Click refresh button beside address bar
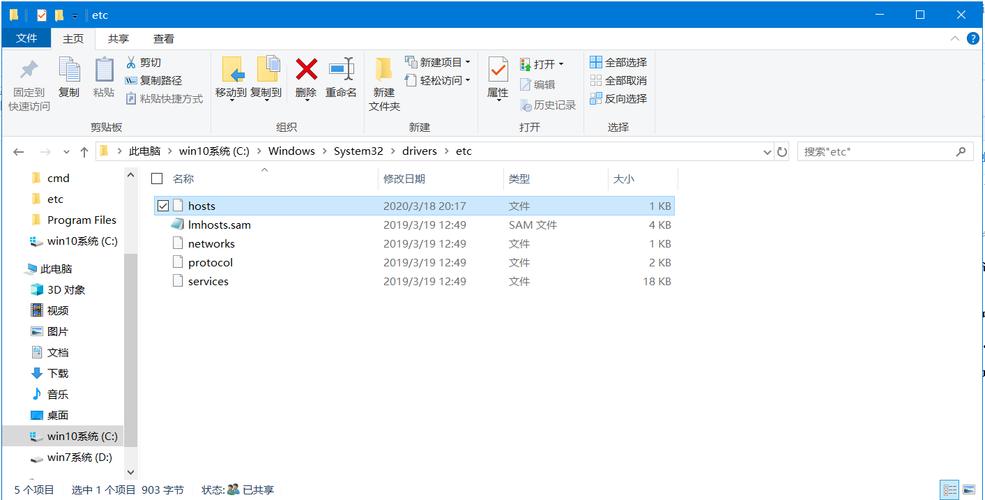Image resolution: width=985 pixels, height=500 pixels. [782, 151]
